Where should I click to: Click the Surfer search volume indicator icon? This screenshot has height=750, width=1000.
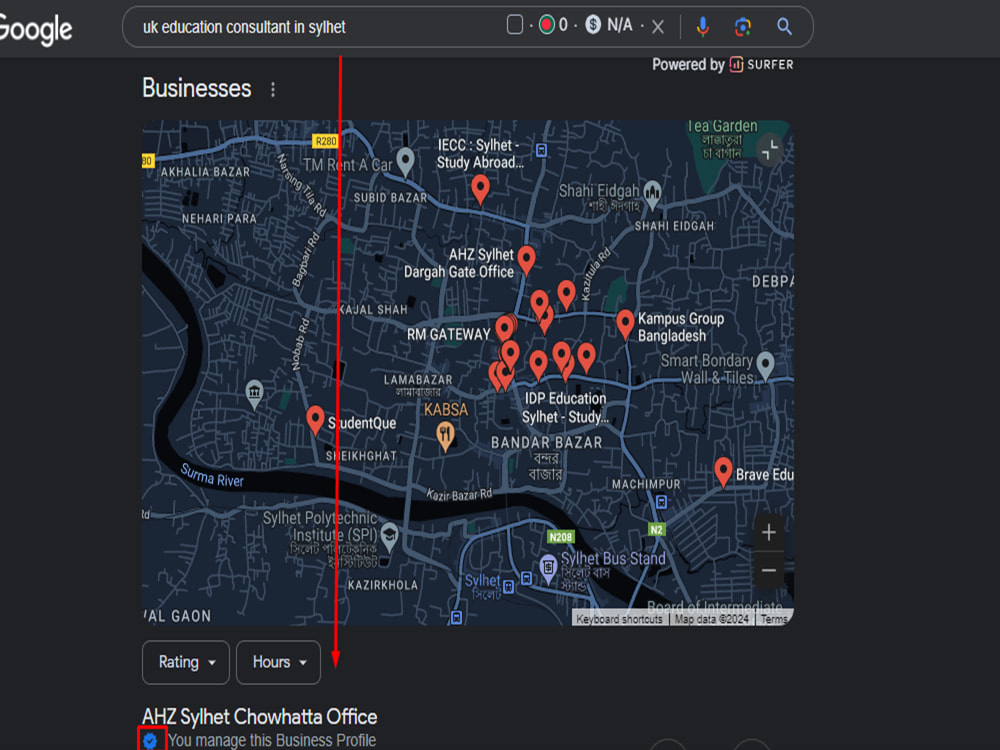point(547,25)
